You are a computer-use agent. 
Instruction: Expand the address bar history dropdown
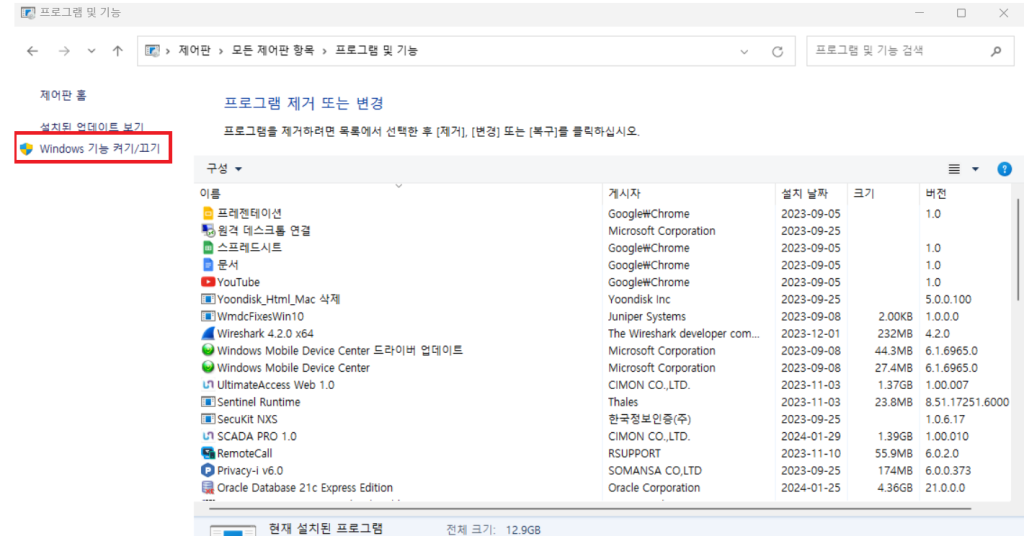(x=744, y=52)
